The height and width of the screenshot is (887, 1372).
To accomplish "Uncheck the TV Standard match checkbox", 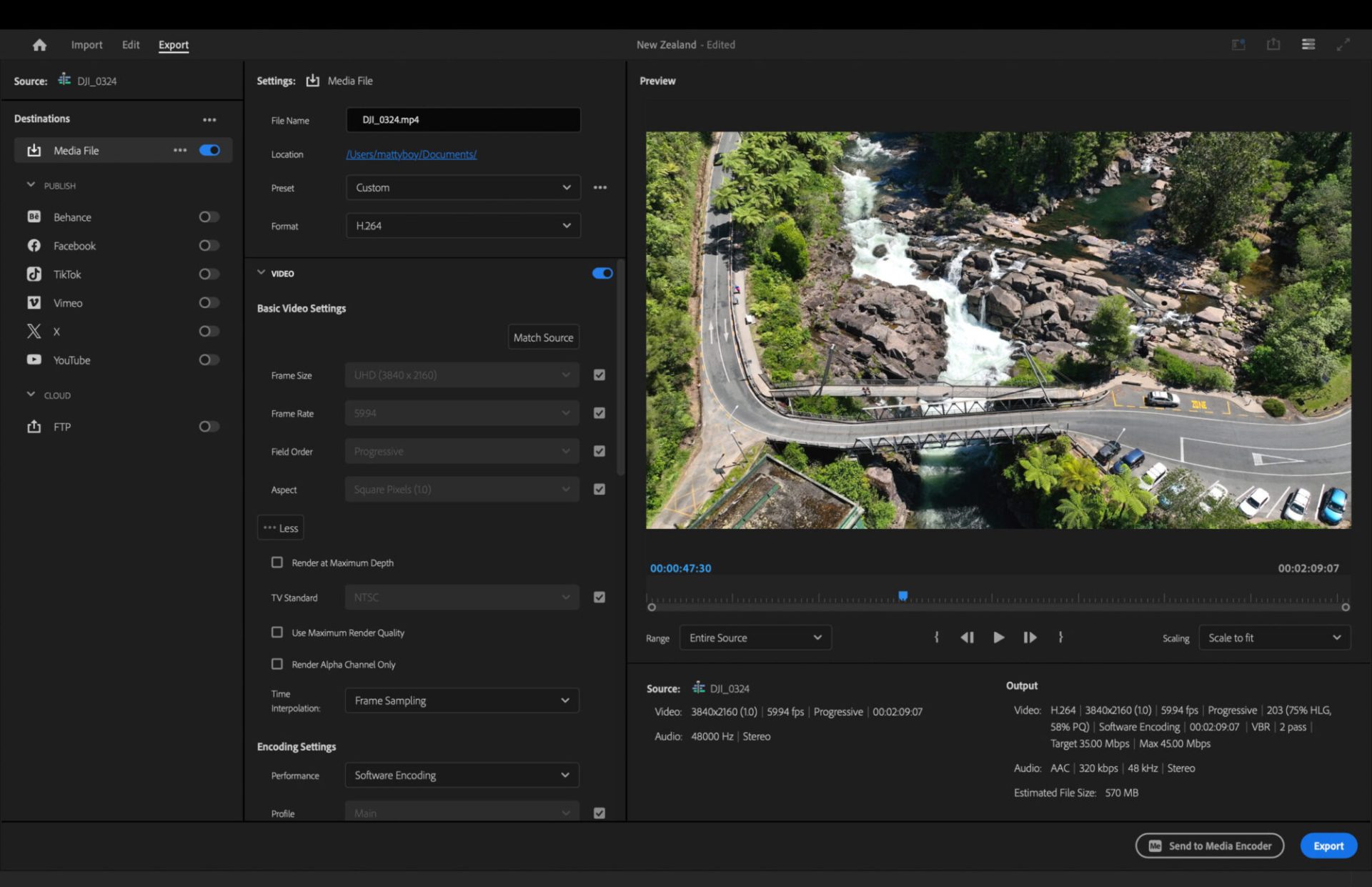I will coord(600,597).
